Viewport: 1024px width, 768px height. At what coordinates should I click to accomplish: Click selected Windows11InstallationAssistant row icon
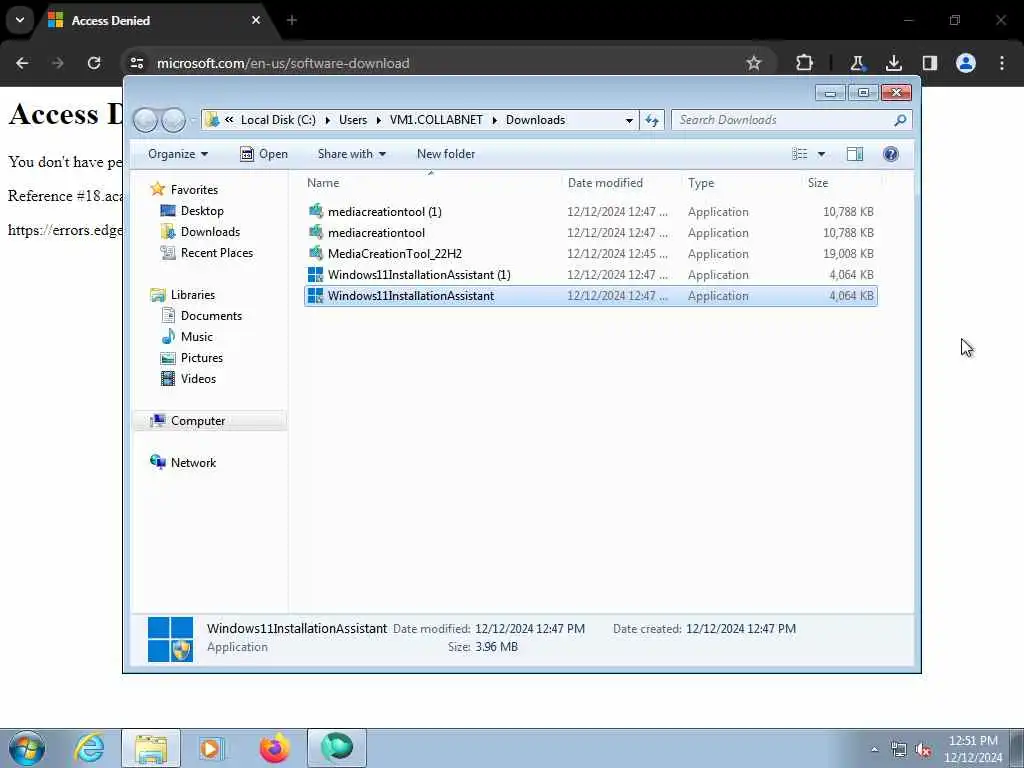pos(315,295)
